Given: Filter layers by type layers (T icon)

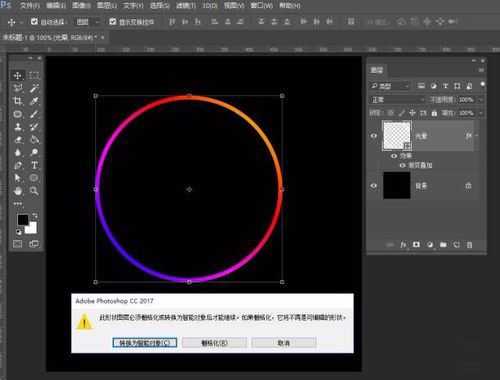Looking at the screenshot, I should 445,86.
